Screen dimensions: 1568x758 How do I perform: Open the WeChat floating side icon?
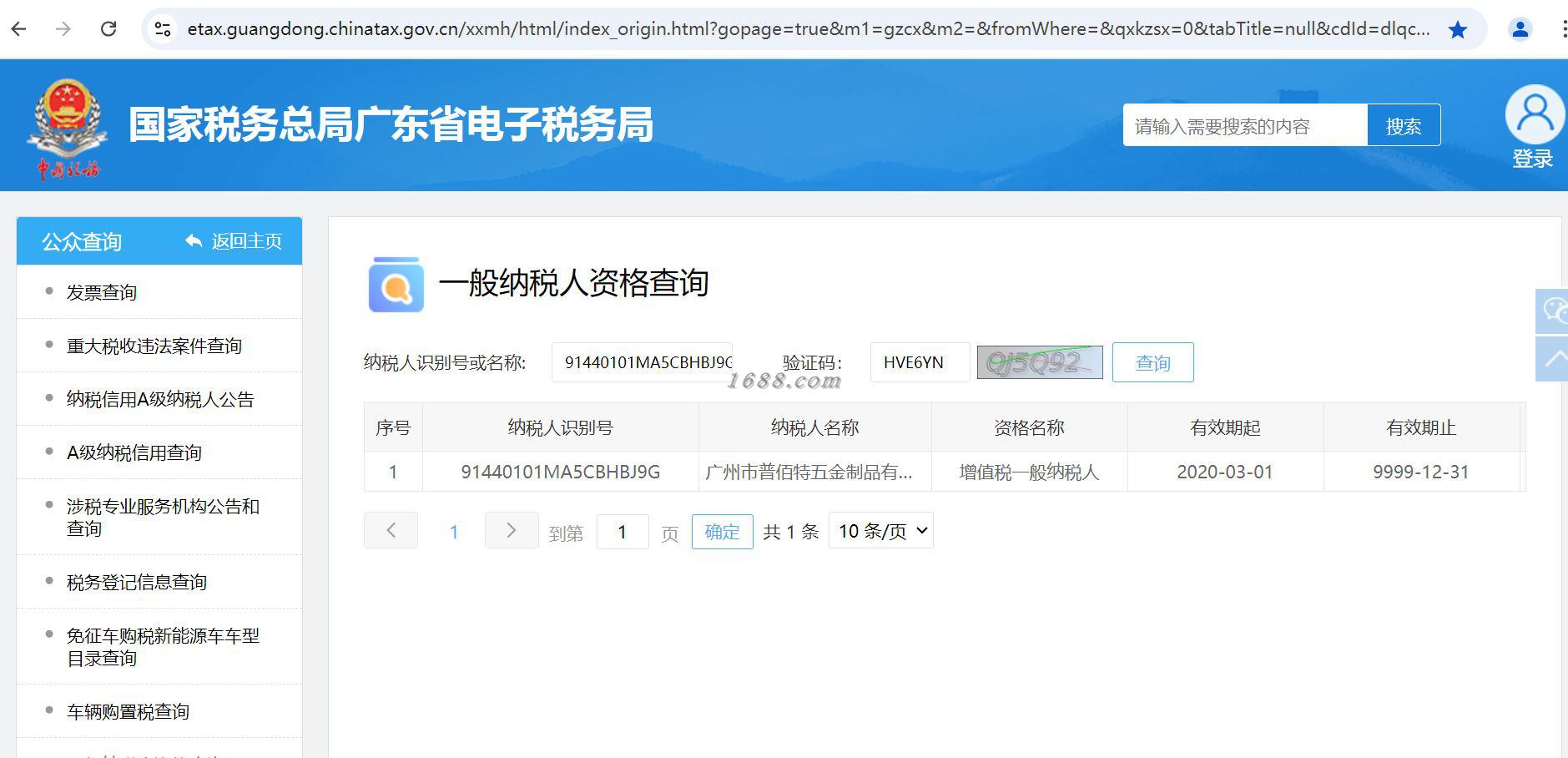click(x=1553, y=311)
